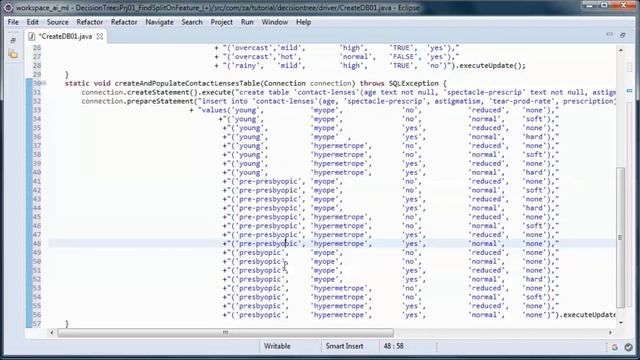Click line number 56 in the gutter
The width and height of the screenshot is (640, 360).
tap(37, 315)
